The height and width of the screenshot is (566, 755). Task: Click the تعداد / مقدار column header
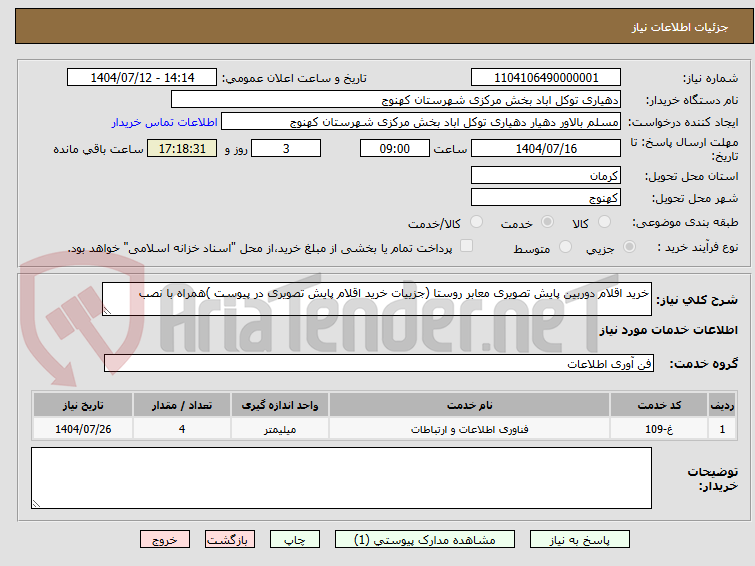[182, 405]
